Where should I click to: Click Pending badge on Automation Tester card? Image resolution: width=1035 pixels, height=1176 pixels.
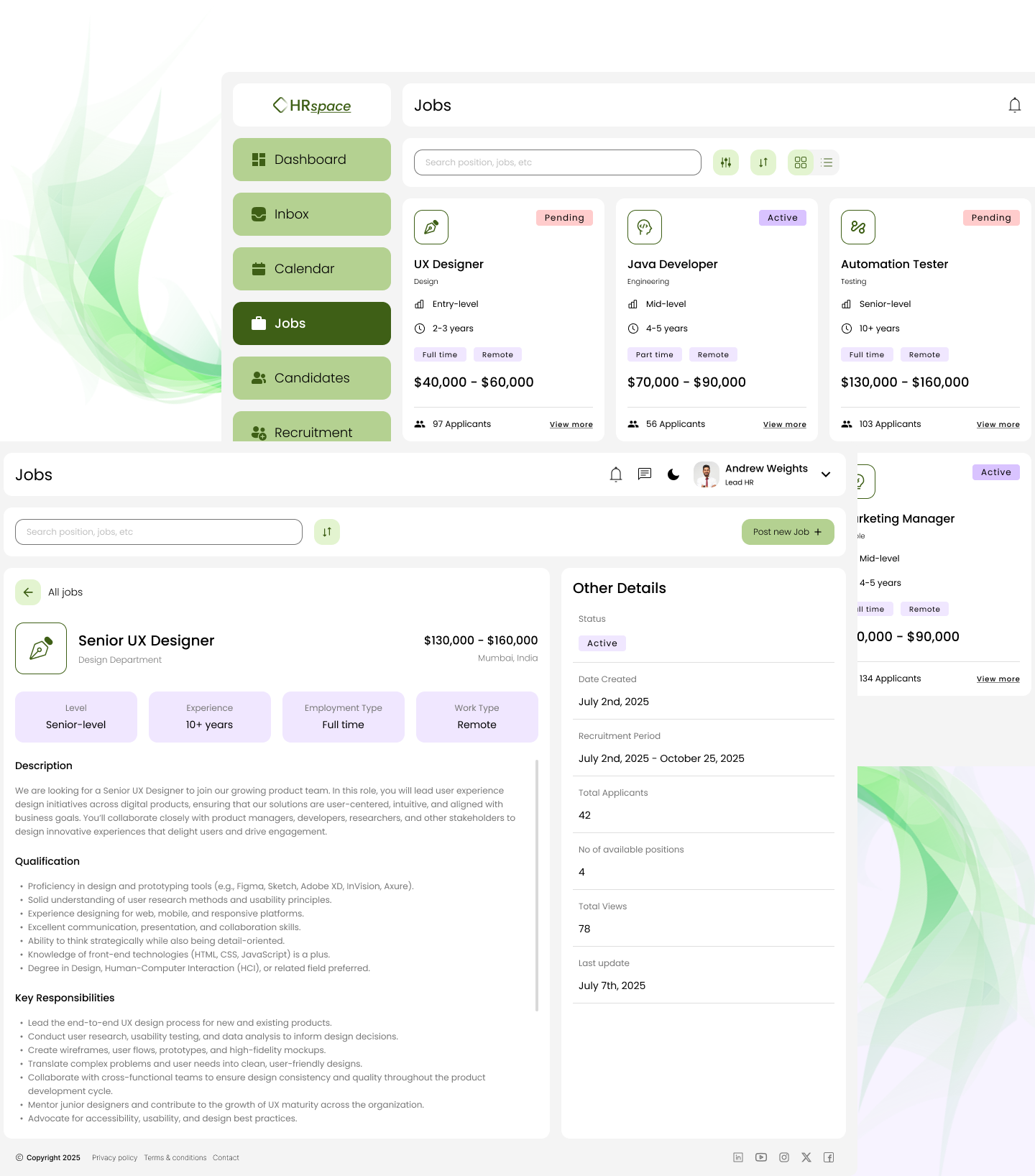click(x=991, y=218)
